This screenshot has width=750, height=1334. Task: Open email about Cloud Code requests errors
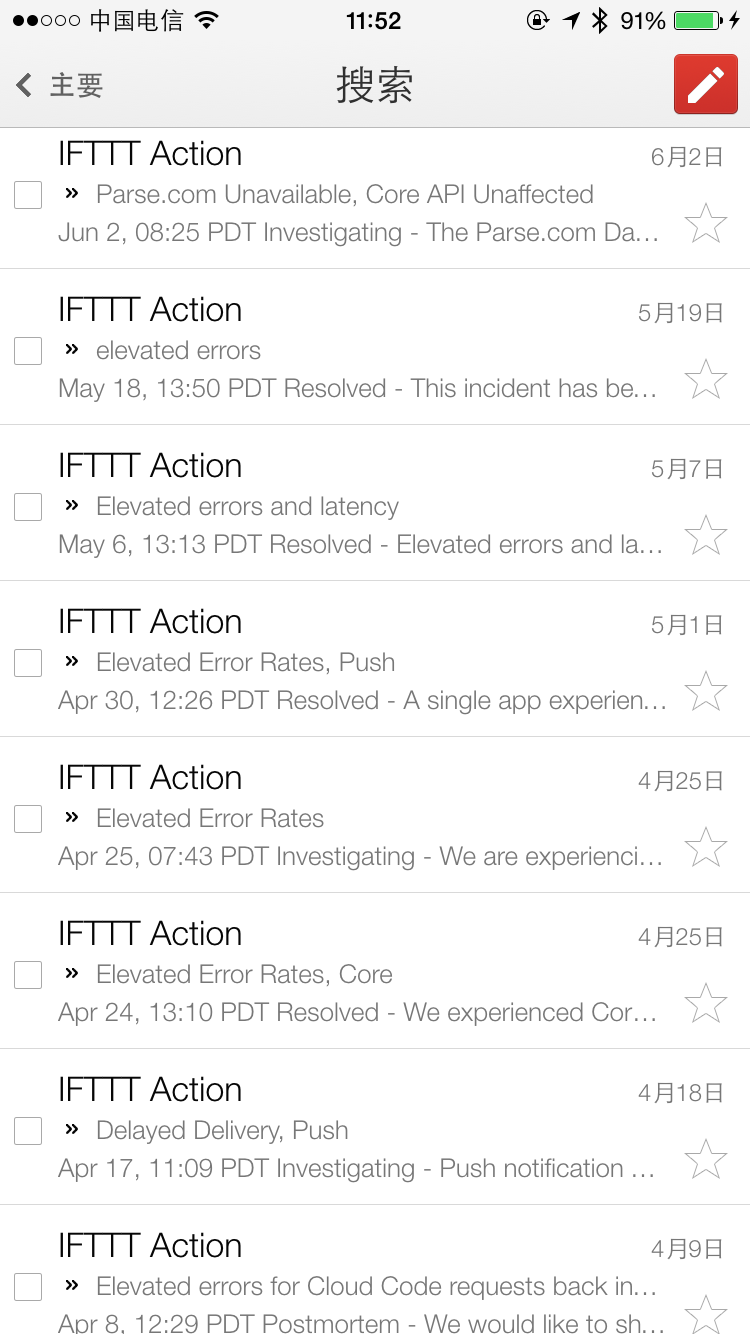click(x=375, y=1287)
